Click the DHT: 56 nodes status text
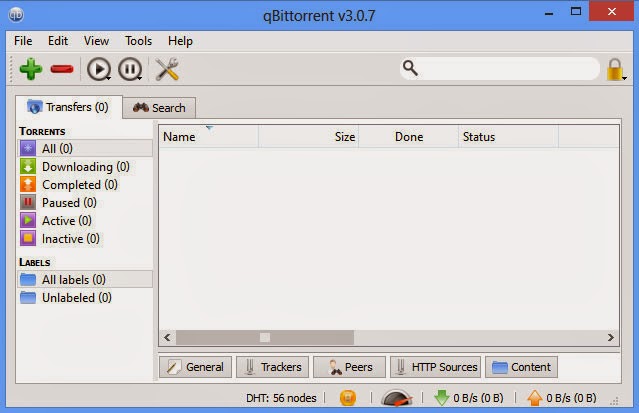 (281, 398)
